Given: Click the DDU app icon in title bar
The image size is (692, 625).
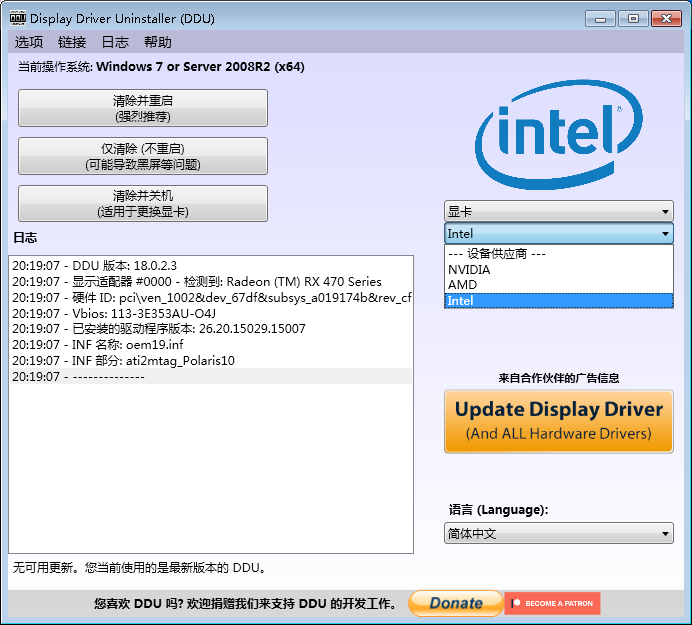Looking at the screenshot, I should pos(18,18).
